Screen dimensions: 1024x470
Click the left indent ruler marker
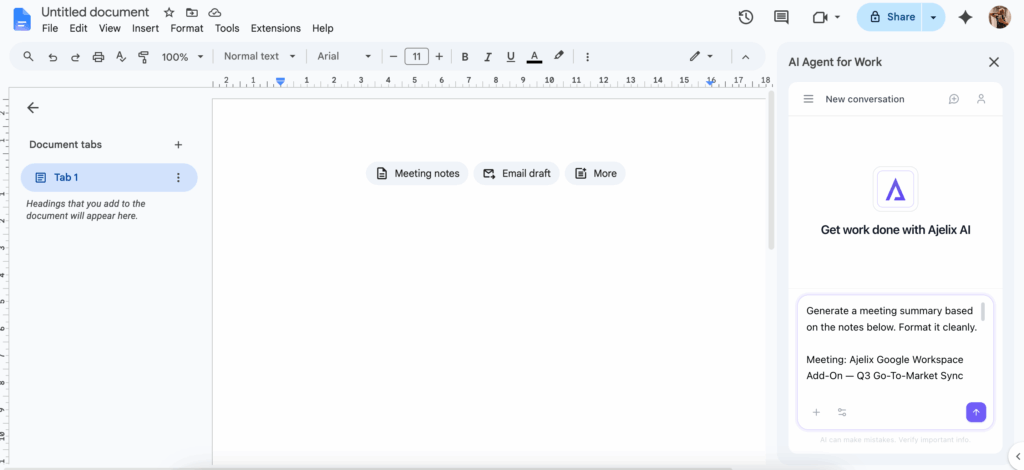coord(280,82)
